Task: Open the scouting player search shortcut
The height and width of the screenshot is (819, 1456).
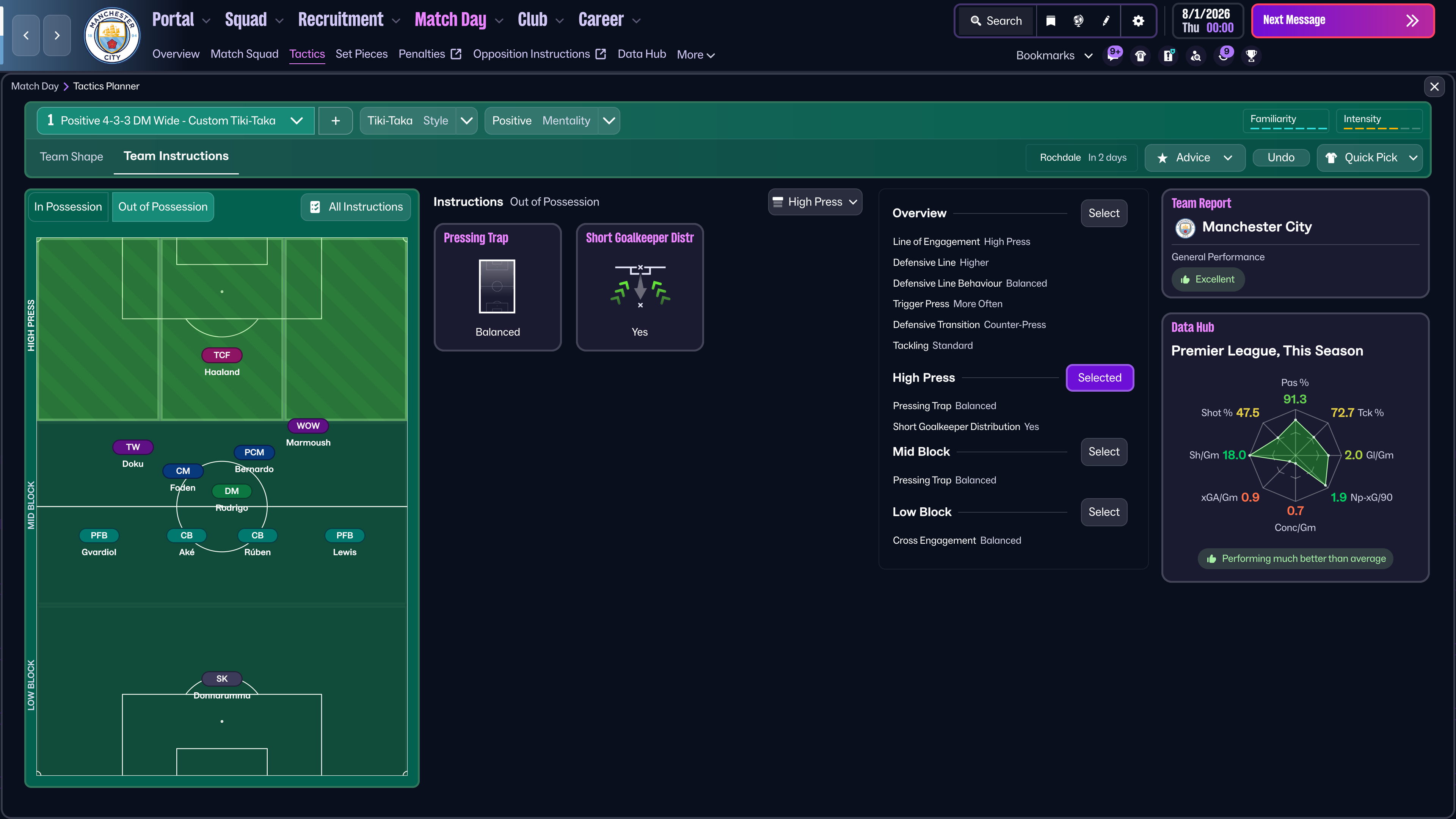Action: tap(1196, 55)
